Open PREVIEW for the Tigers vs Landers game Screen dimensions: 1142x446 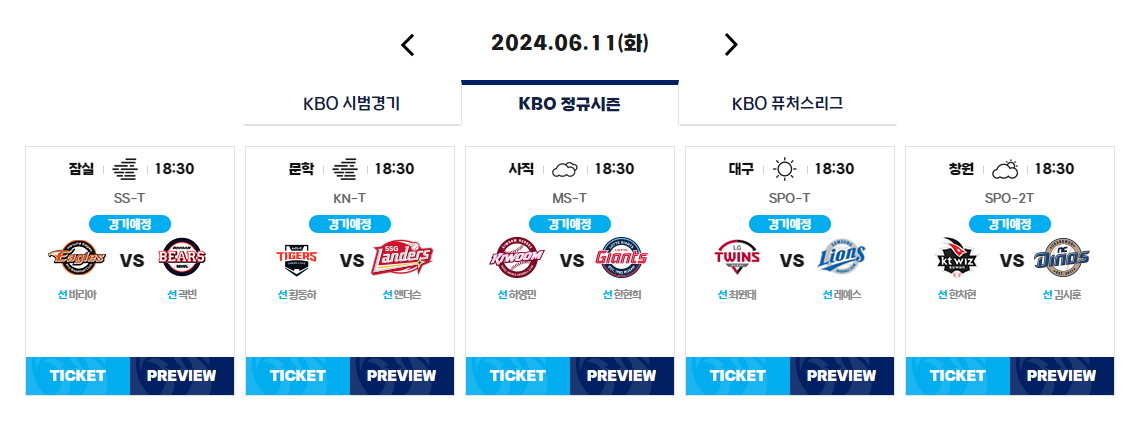402,376
